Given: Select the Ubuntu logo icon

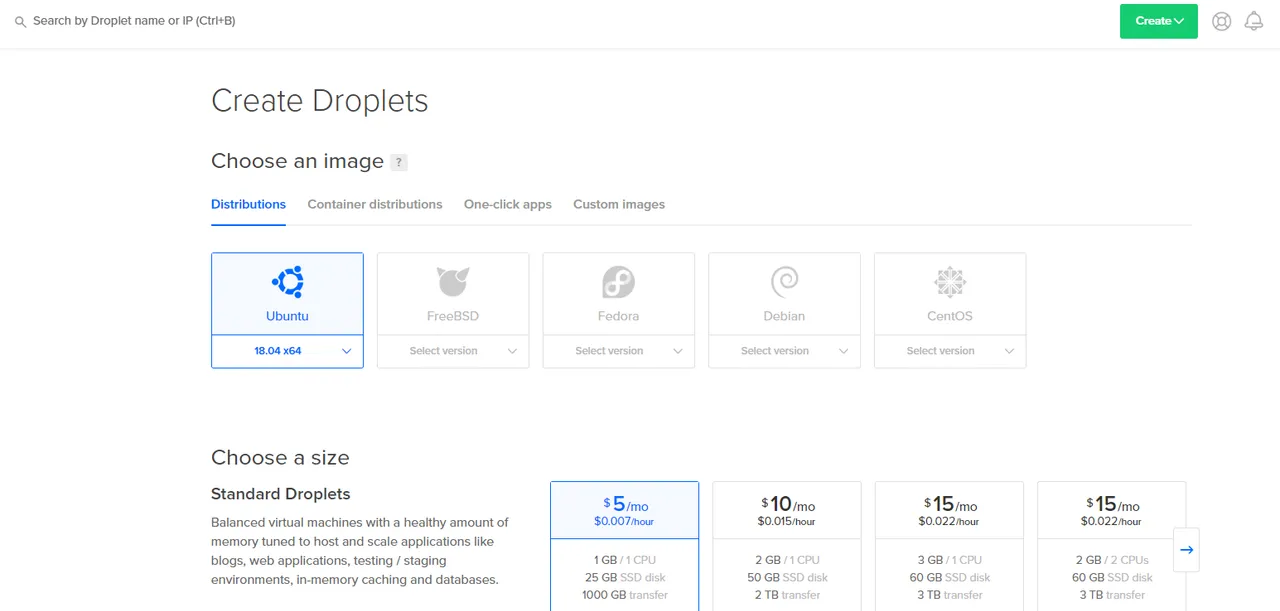Looking at the screenshot, I should 288,282.
